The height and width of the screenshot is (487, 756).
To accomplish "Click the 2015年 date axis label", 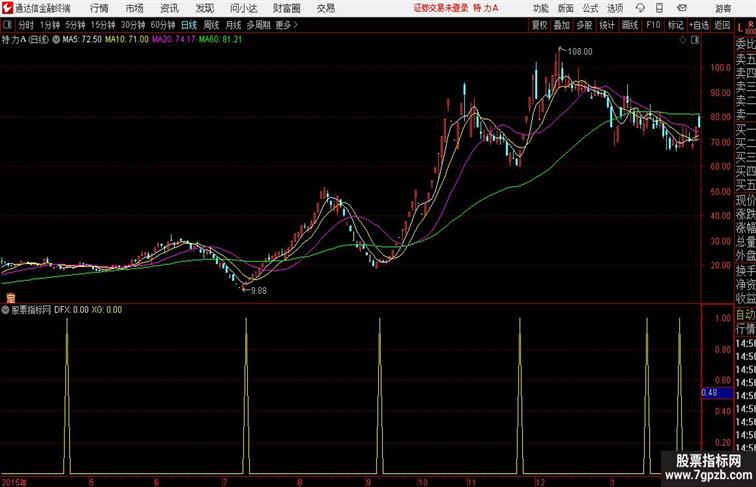I will [14, 482].
